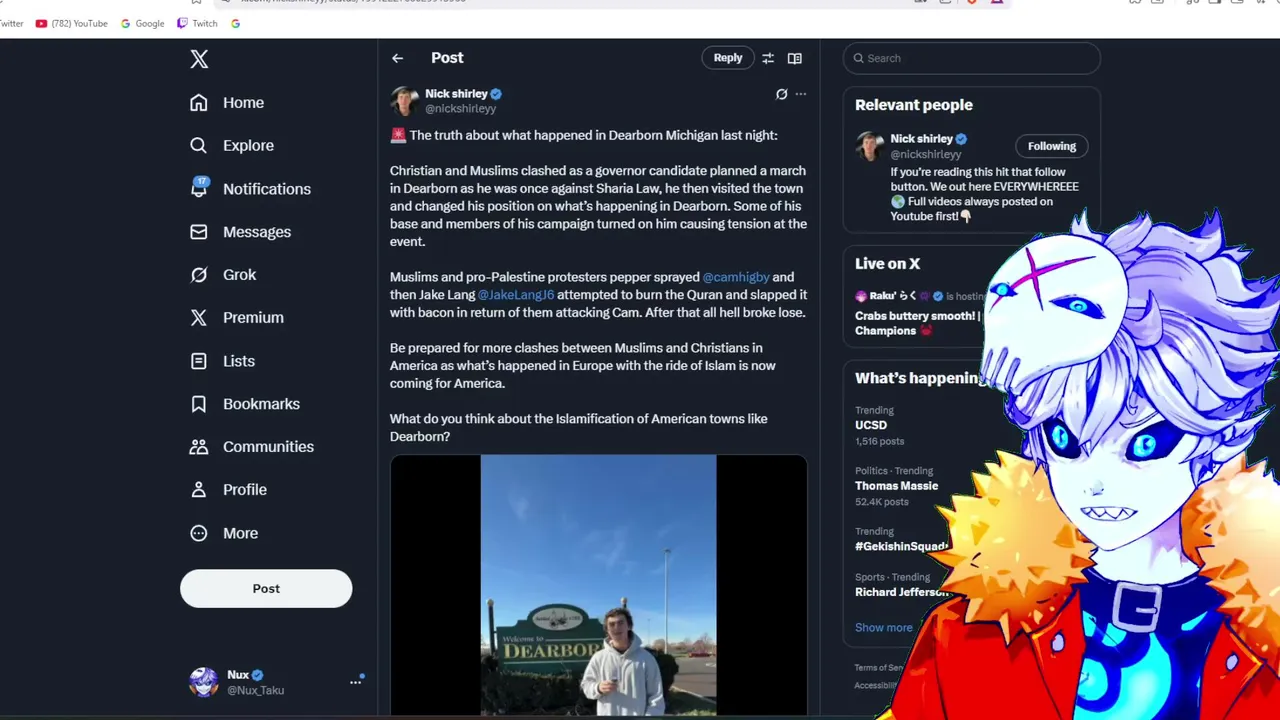Screen dimensions: 1280x720
Task: Open Nick shirley in Relevant people
Action: pyautogui.click(x=922, y=139)
